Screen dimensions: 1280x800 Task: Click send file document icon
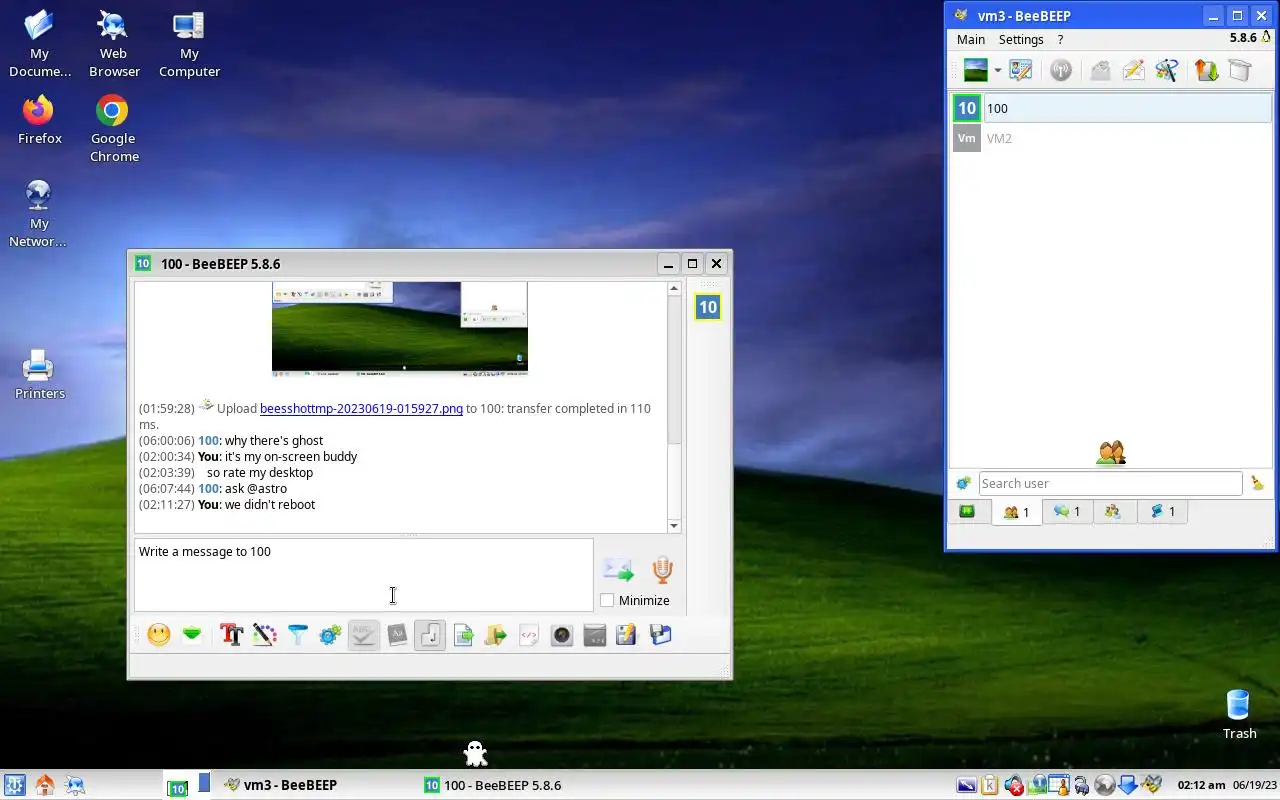(463, 634)
